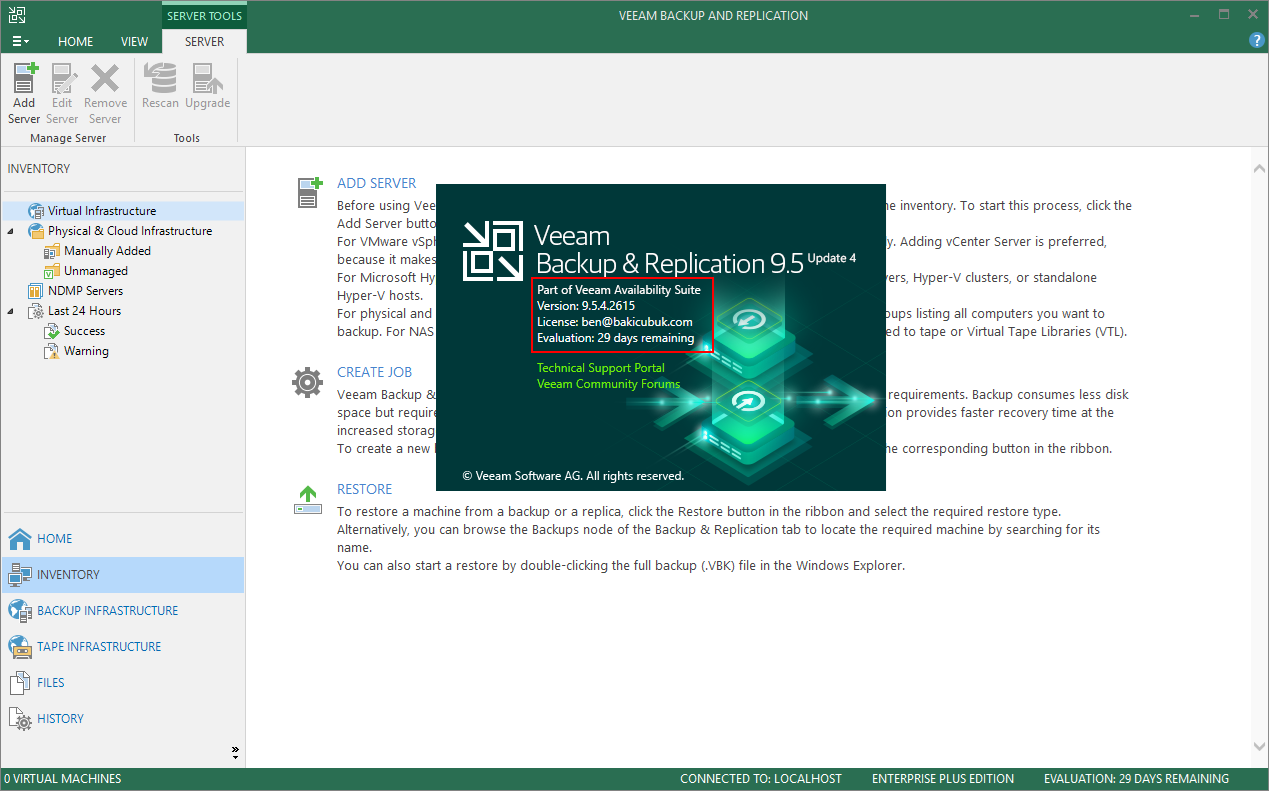Select Physical & Cloud Infrastructure node
Screen dimensions: 1269x791
pyautogui.click(x=130, y=231)
